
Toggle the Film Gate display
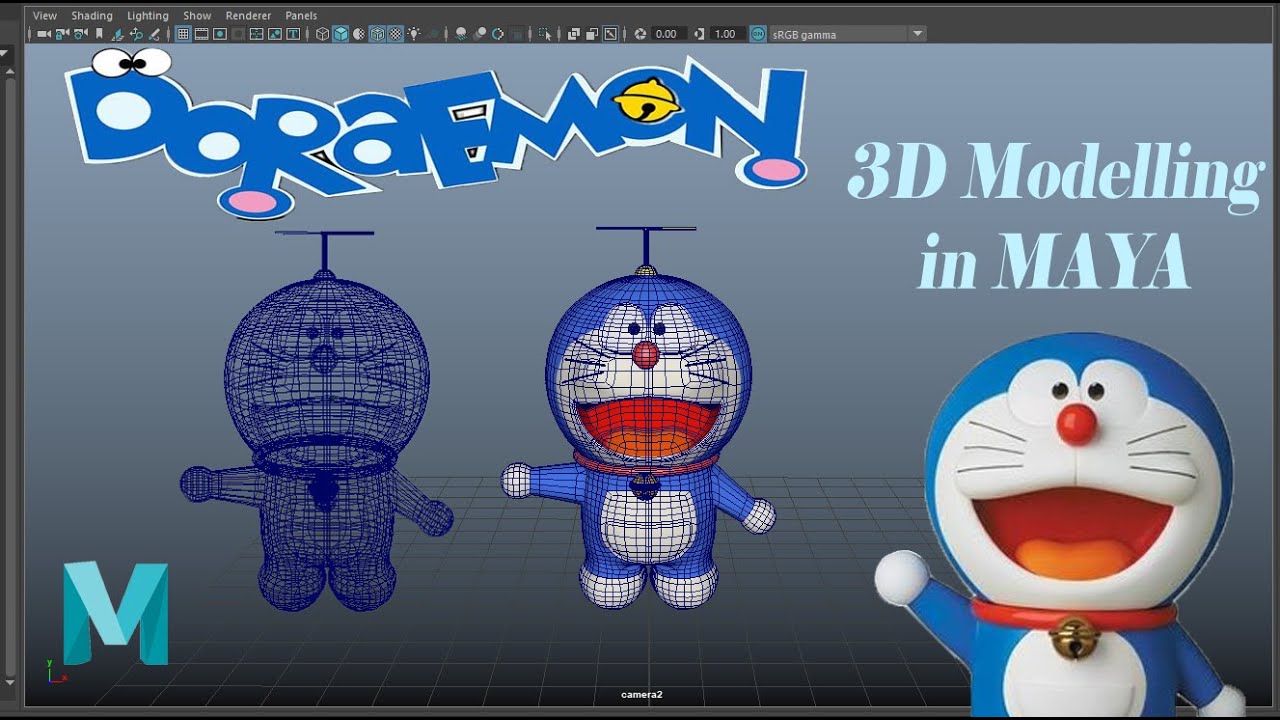[x=201, y=34]
